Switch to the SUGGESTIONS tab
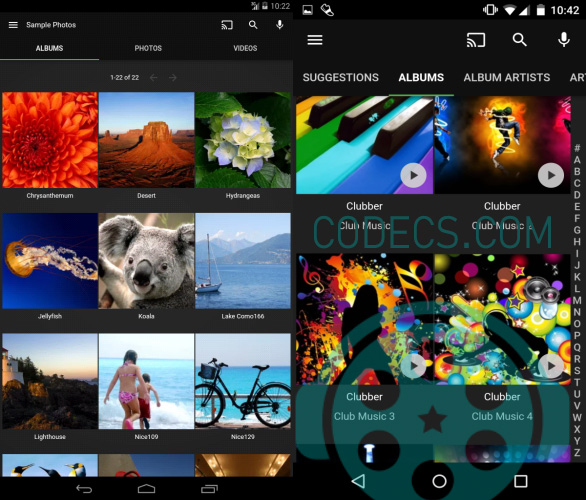This screenshot has height=500, width=586. tap(340, 77)
